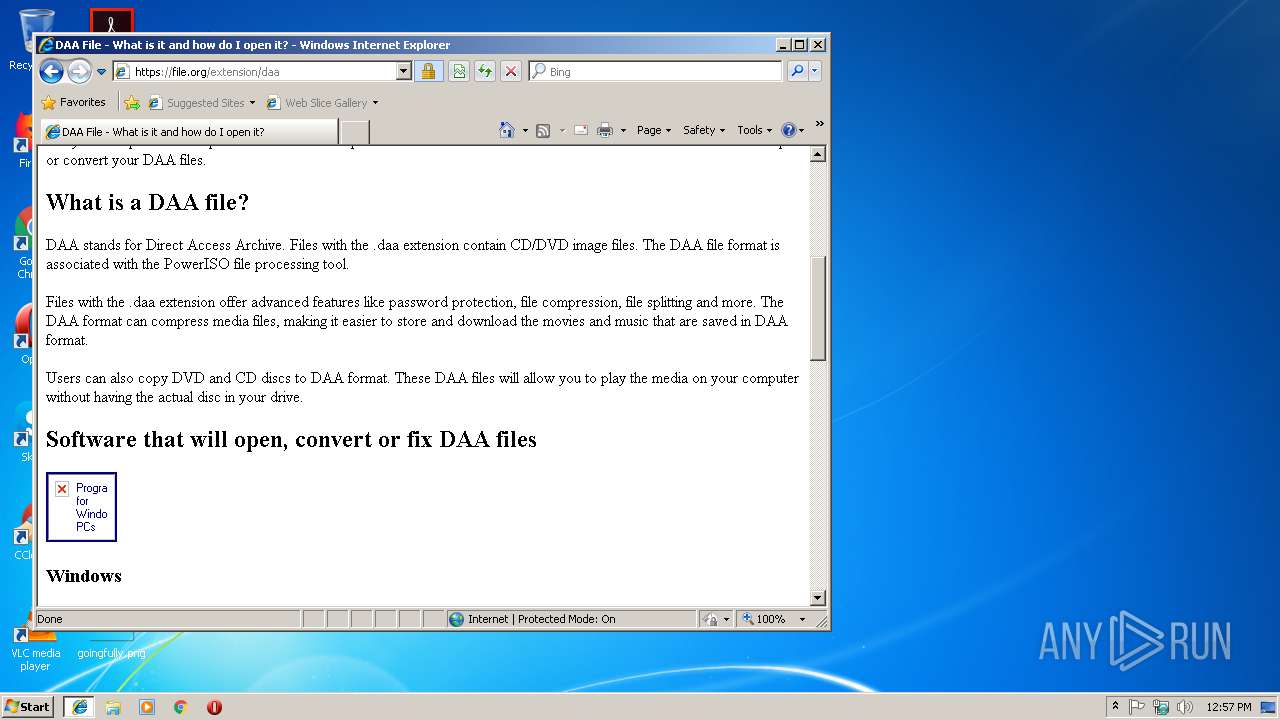The height and width of the screenshot is (720, 1280).
Task: Select the DAA File browser tab
Action: [x=189, y=132]
